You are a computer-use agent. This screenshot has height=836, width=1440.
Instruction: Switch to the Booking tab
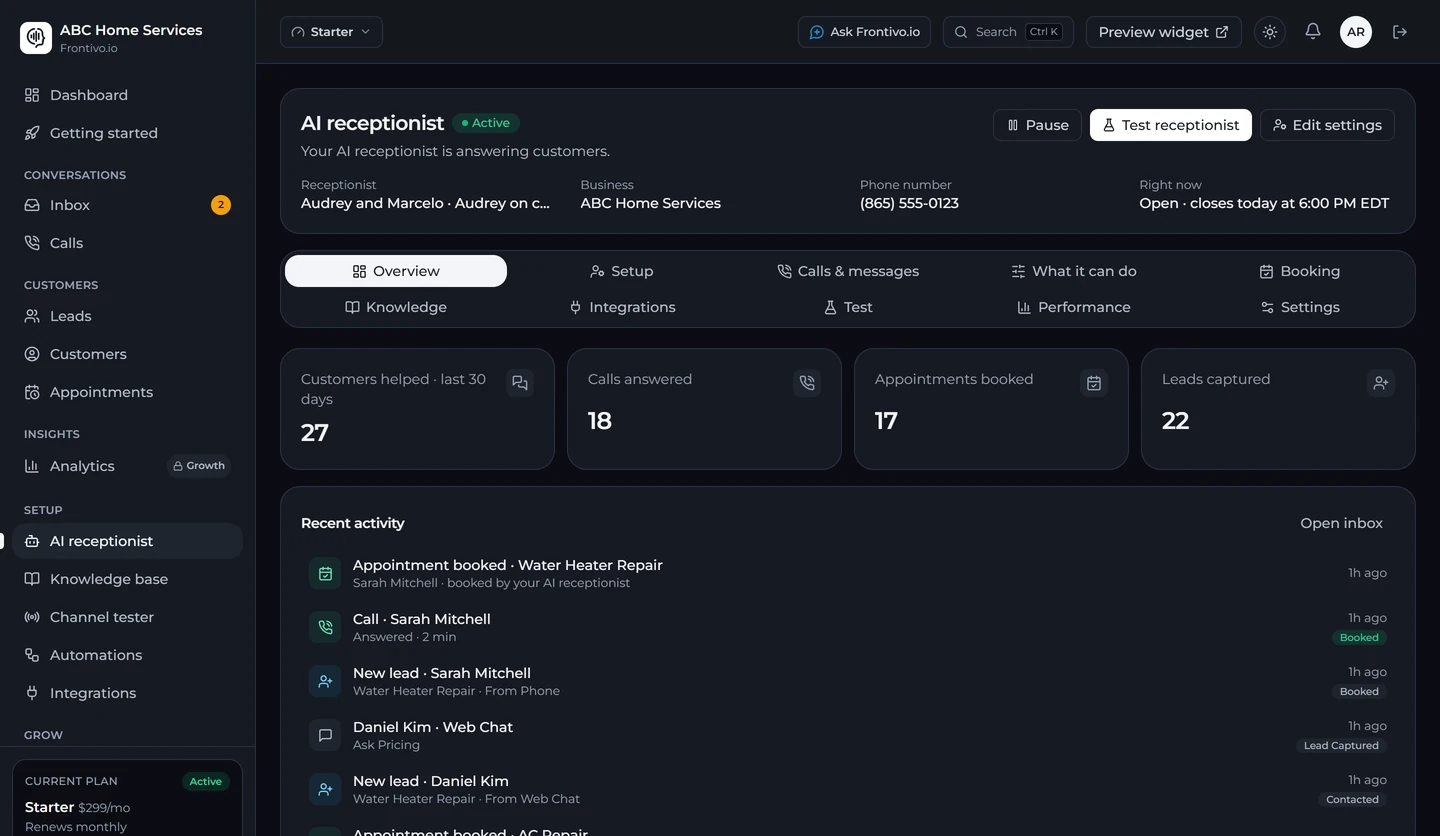point(1300,271)
